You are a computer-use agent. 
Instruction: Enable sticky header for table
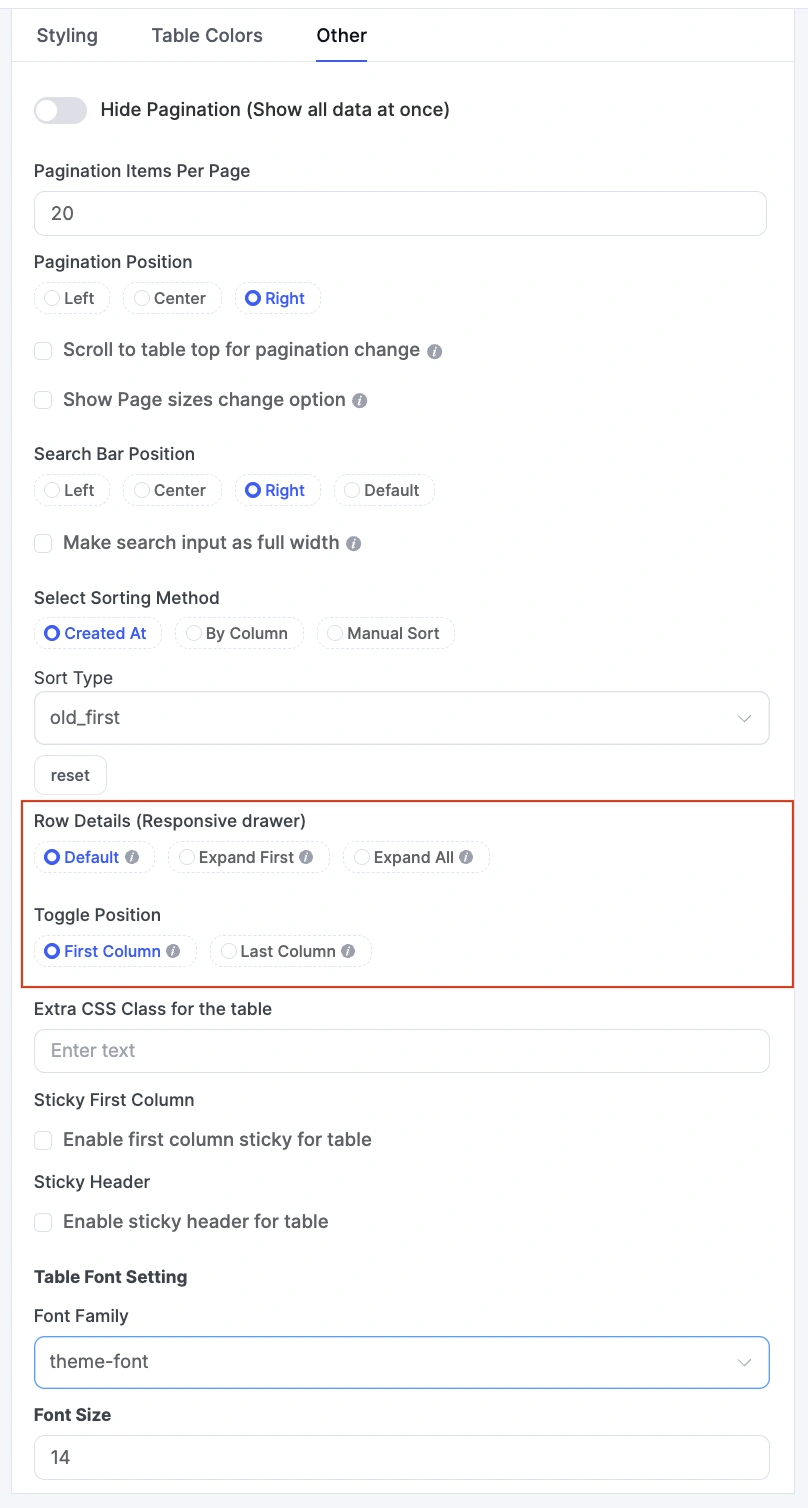42,1221
